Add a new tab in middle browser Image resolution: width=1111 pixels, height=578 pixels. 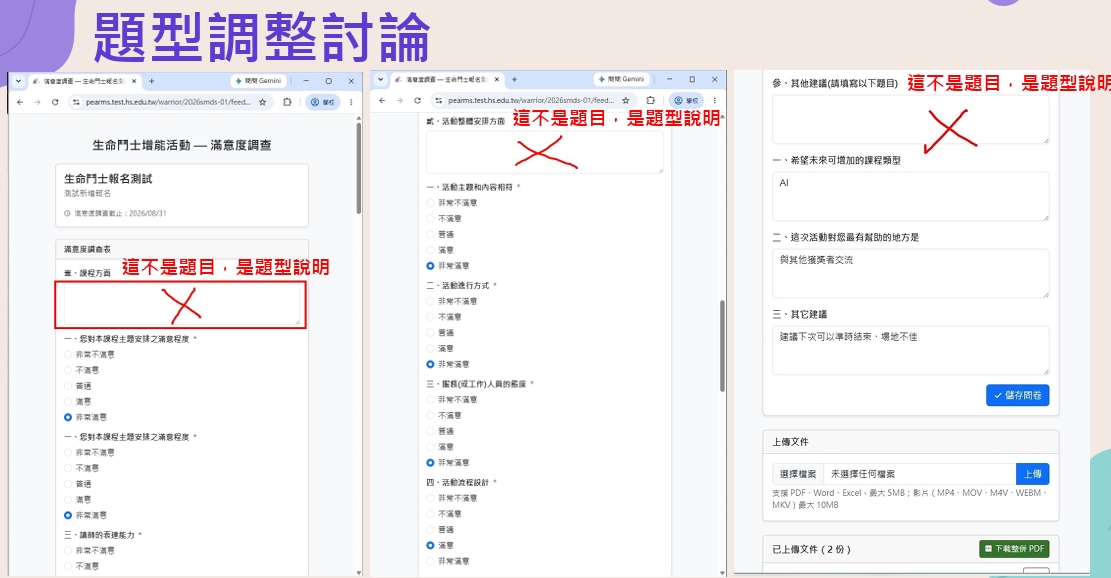514,79
